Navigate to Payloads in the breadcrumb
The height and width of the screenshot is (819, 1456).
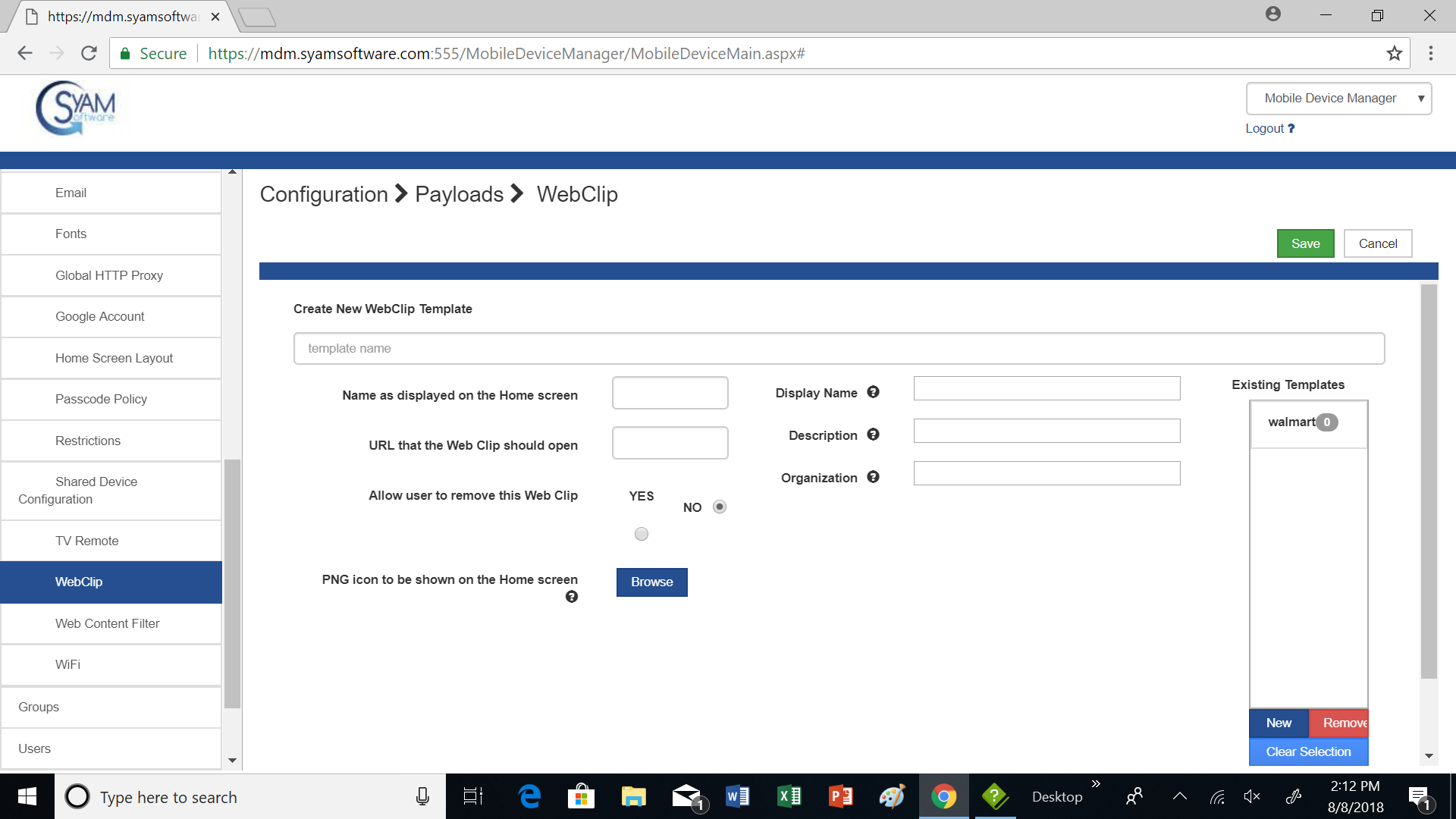(458, 194)
